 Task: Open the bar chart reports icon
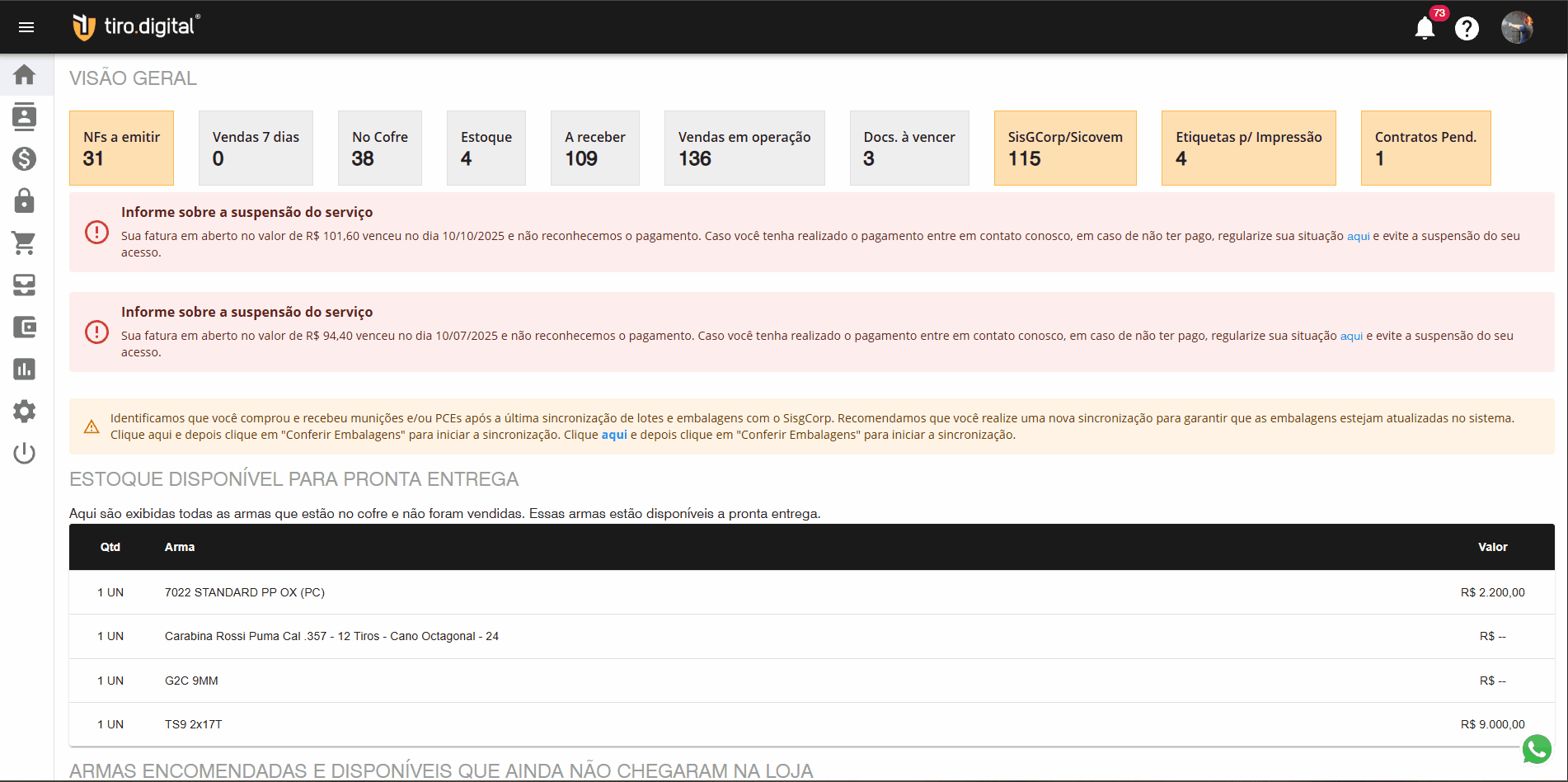point(25,369)
